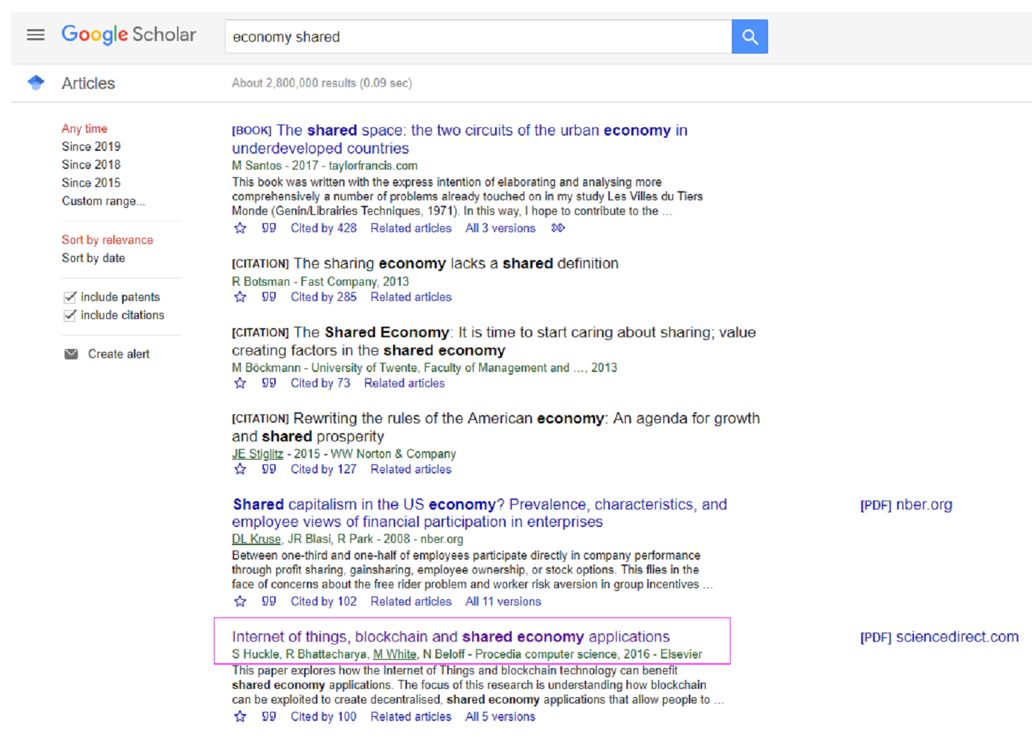This screenshot has width=1032, height=739.
Task: Open the sciencedirect.com PDF link
Action: tap(940, 638)
